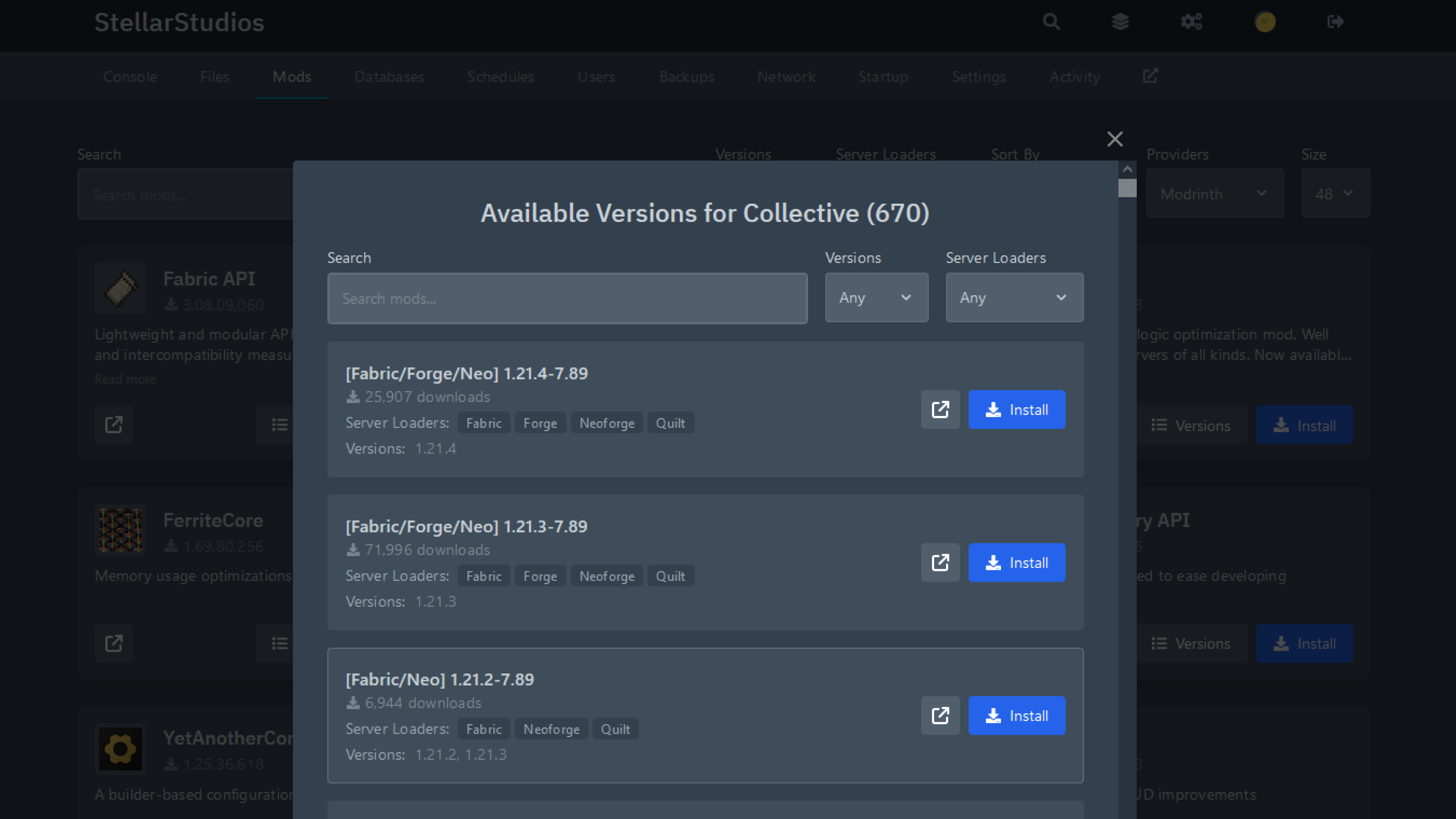The image size is (1456, 819).
Task: Click the search magnifier icon in header
Action: [x=1051, y=22]
